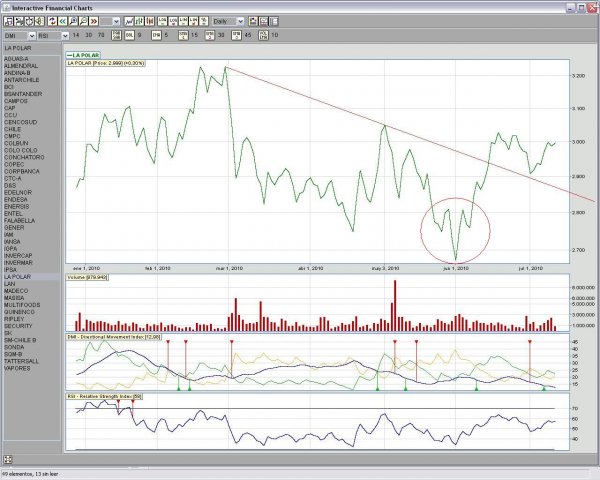Click the stacked panels layout icon in the toolbar
600x480 pixels.
click(264, 21)
